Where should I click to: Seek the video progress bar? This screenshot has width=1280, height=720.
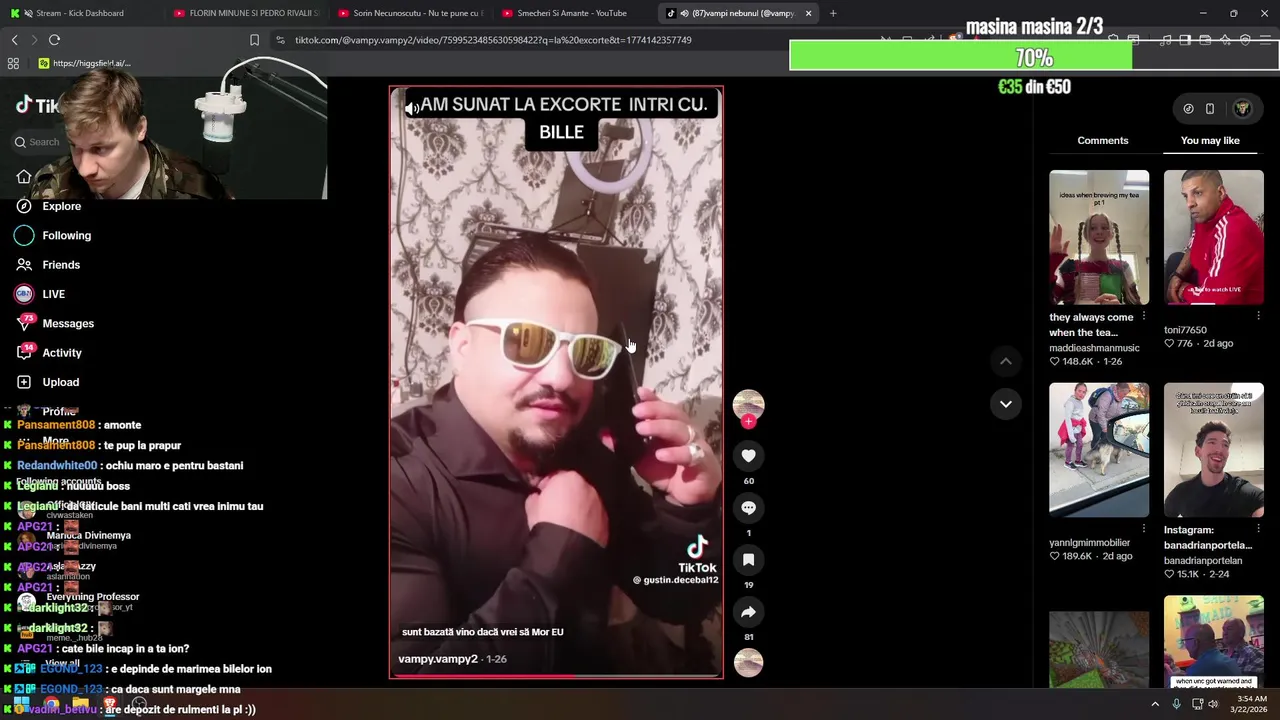coord(556,676)
